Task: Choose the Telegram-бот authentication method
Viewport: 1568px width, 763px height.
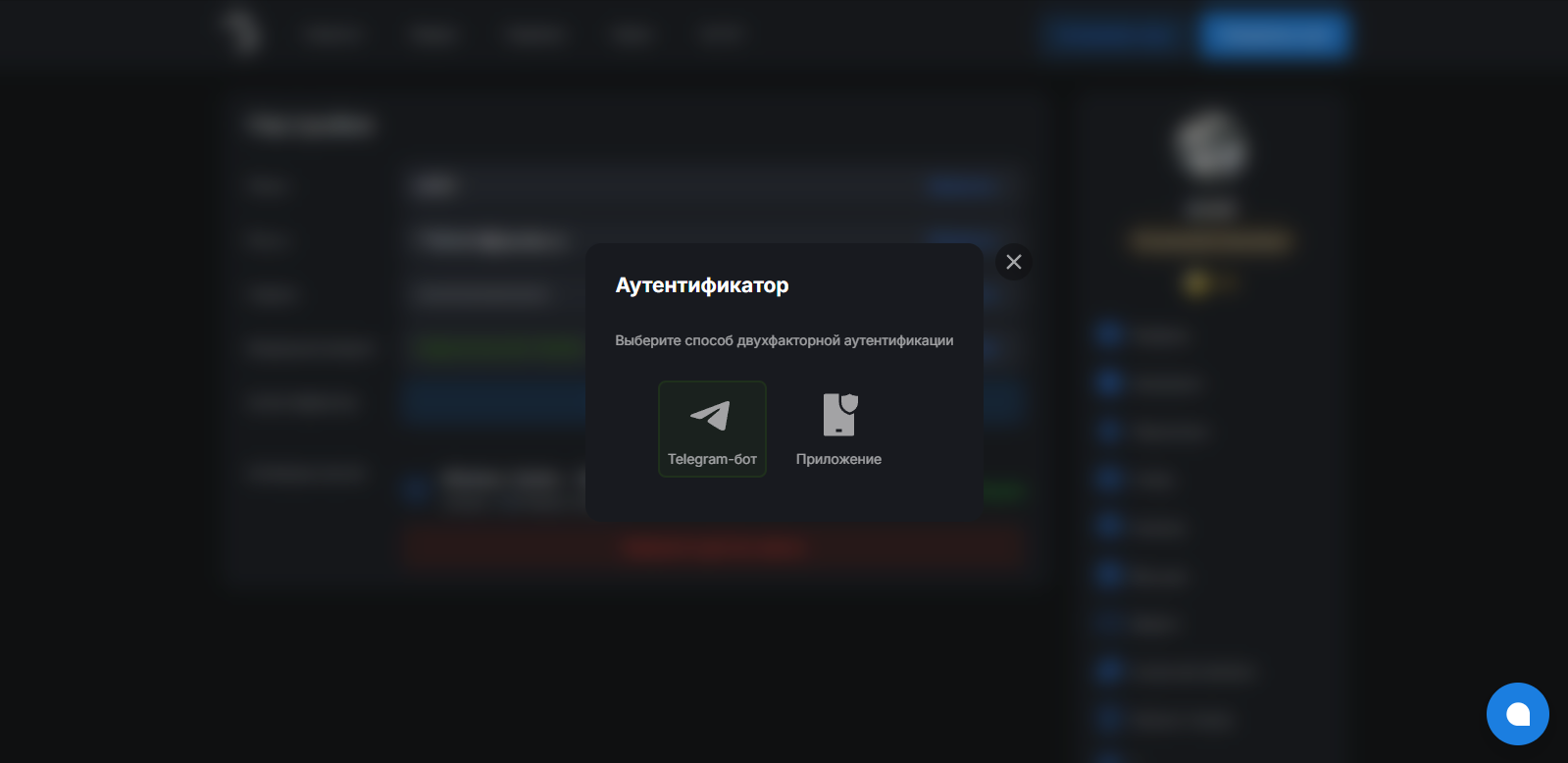Action: coord(712,429)
